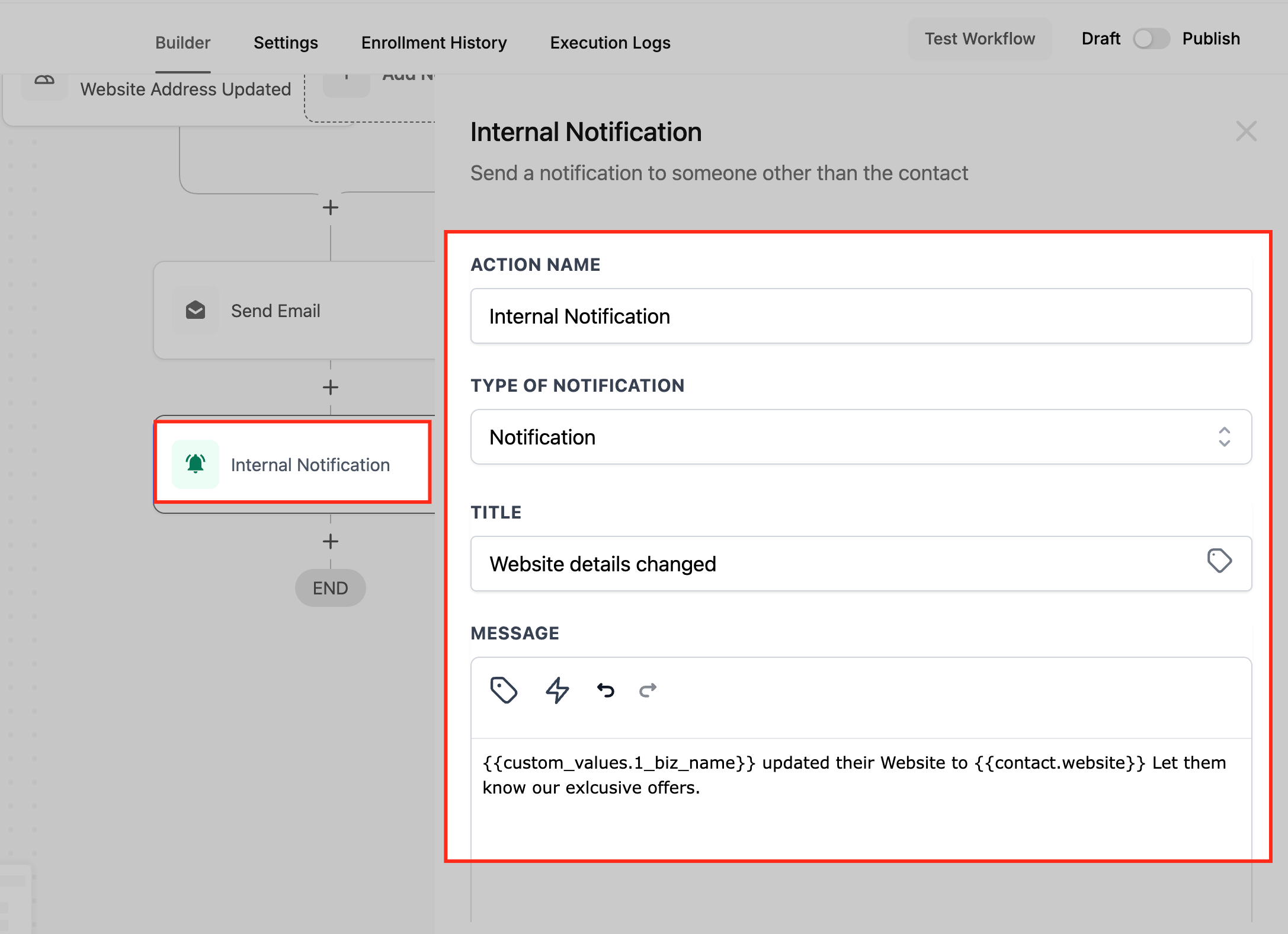
Task: Close the Internal Notification panel
Action: (1246, 131)
